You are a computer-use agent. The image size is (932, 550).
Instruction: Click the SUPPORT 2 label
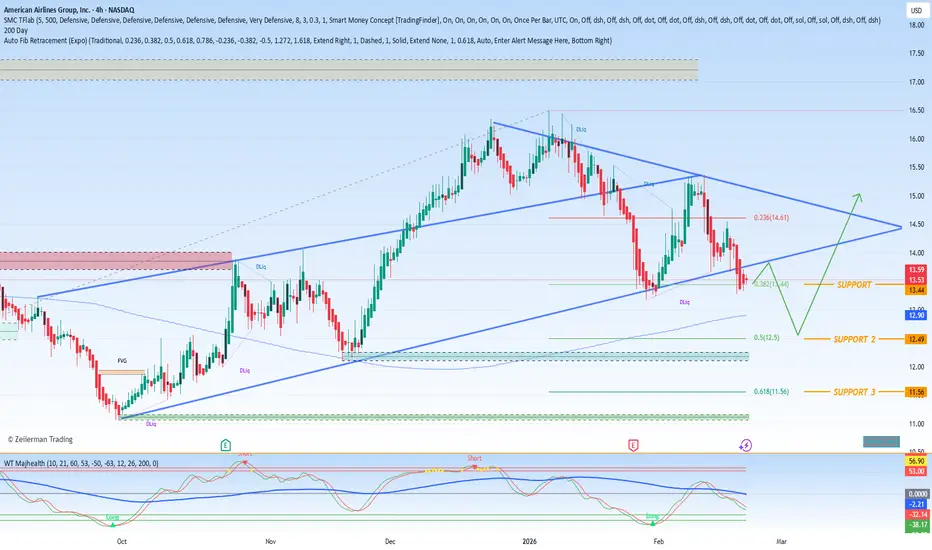[x=854, y=339]
